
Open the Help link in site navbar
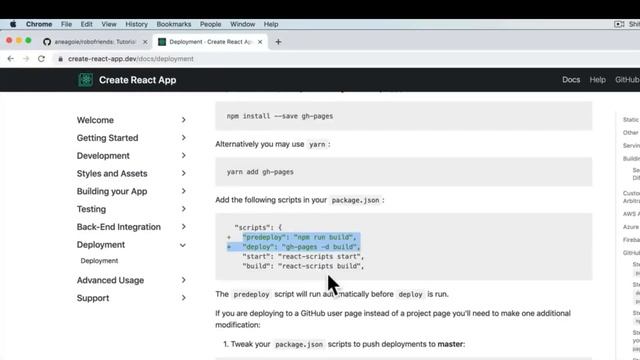(598, 80)
